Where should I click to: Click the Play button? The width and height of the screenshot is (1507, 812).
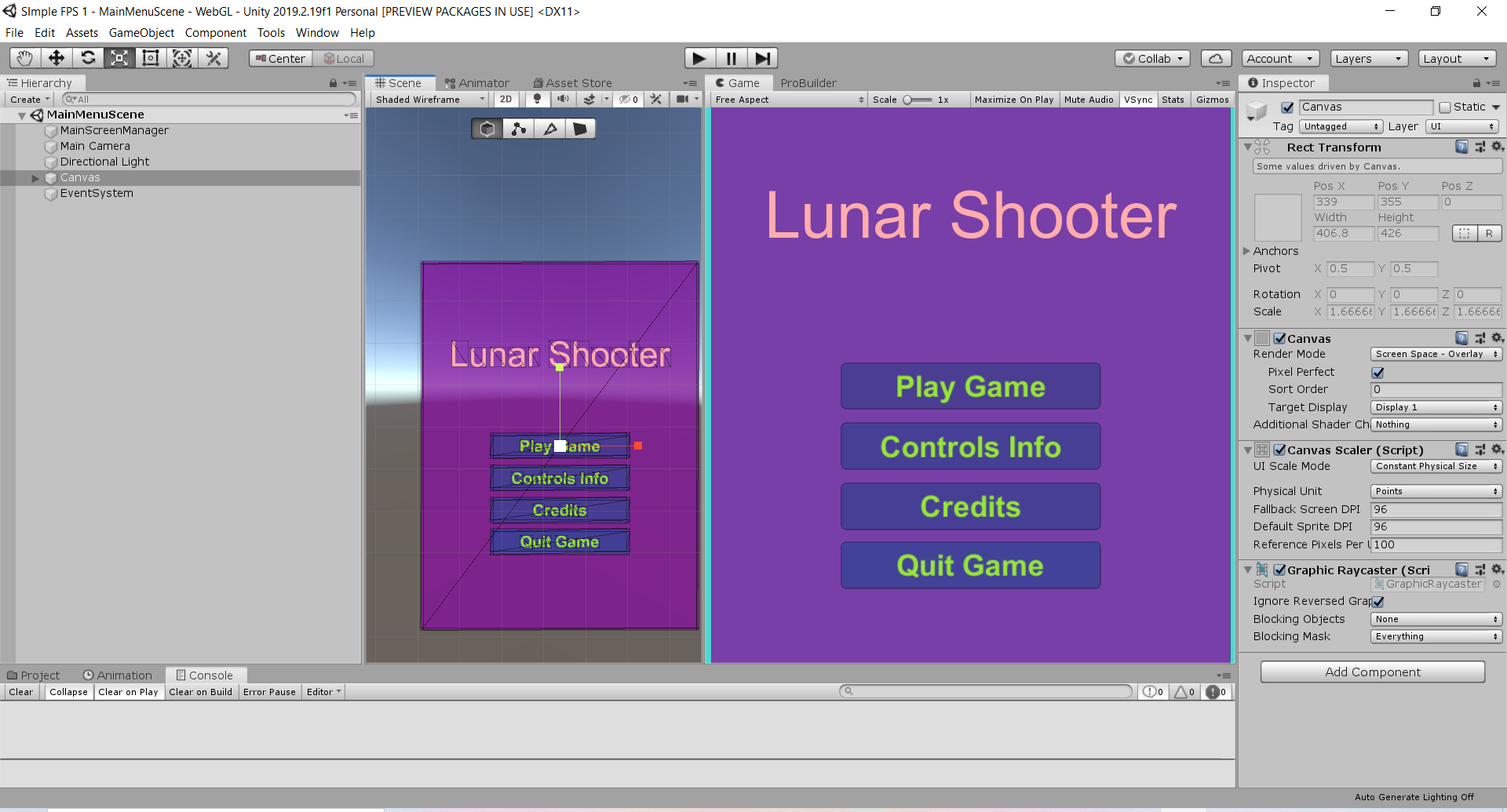coord(699,58)
